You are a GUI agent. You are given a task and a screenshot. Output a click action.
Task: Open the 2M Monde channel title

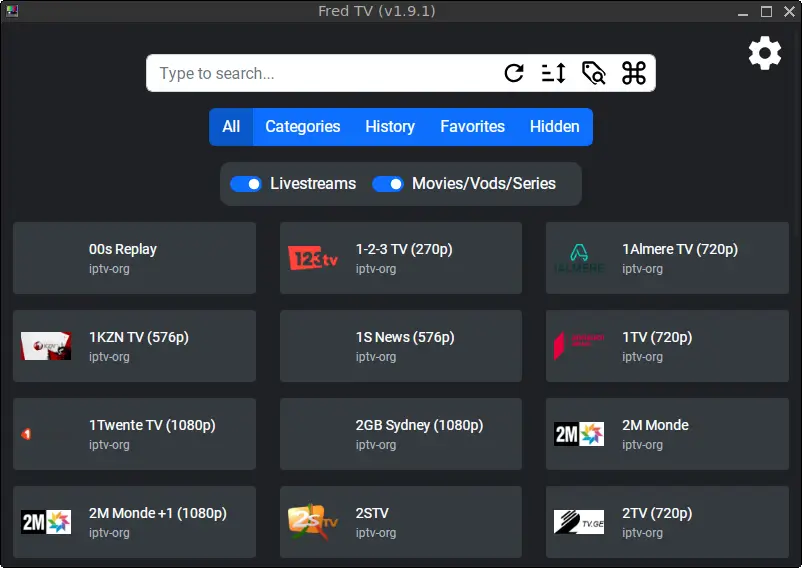[x=655, y=425]
